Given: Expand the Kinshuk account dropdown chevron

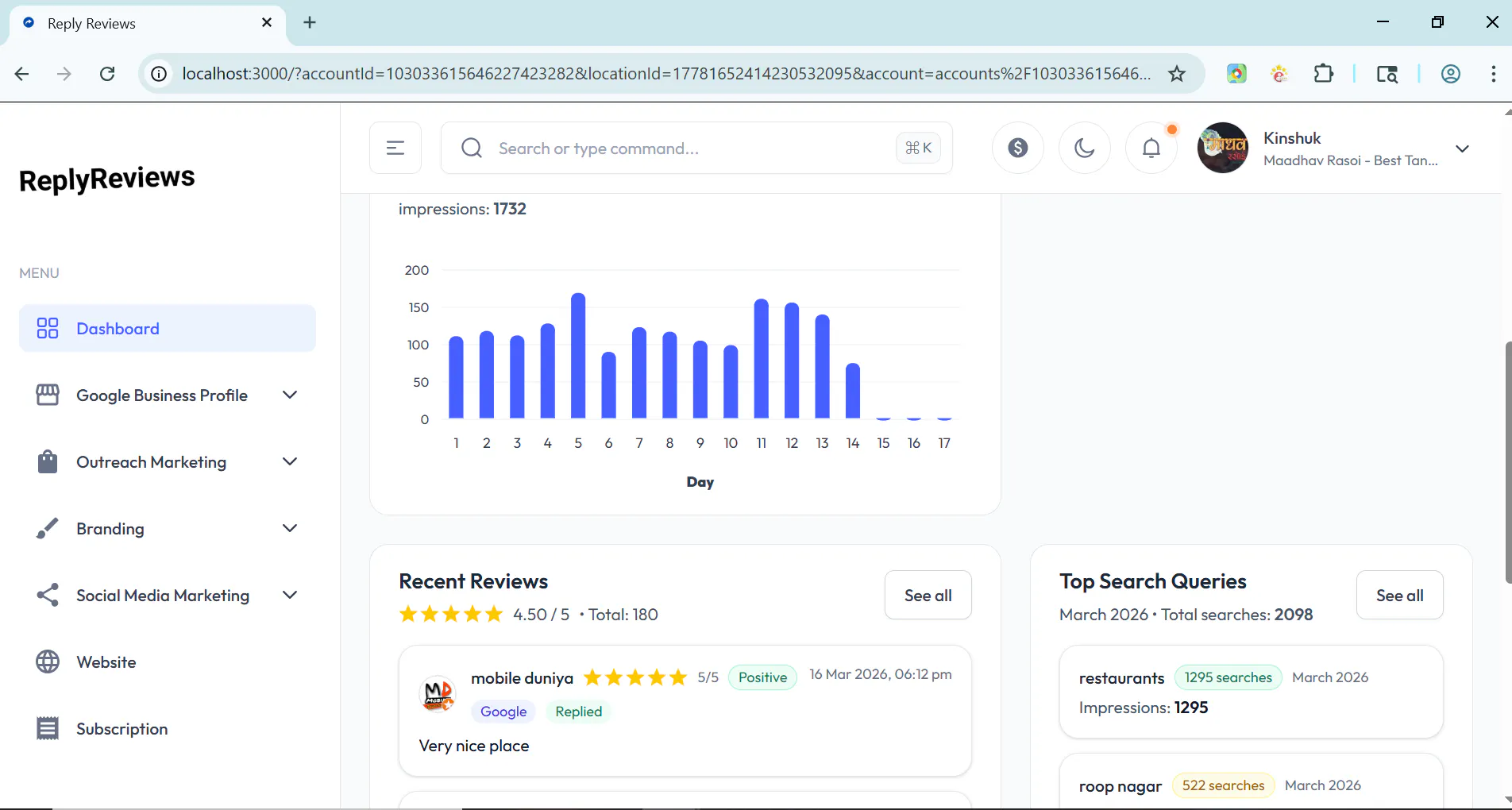Looking at the screenshot, I should (1462, 148).
